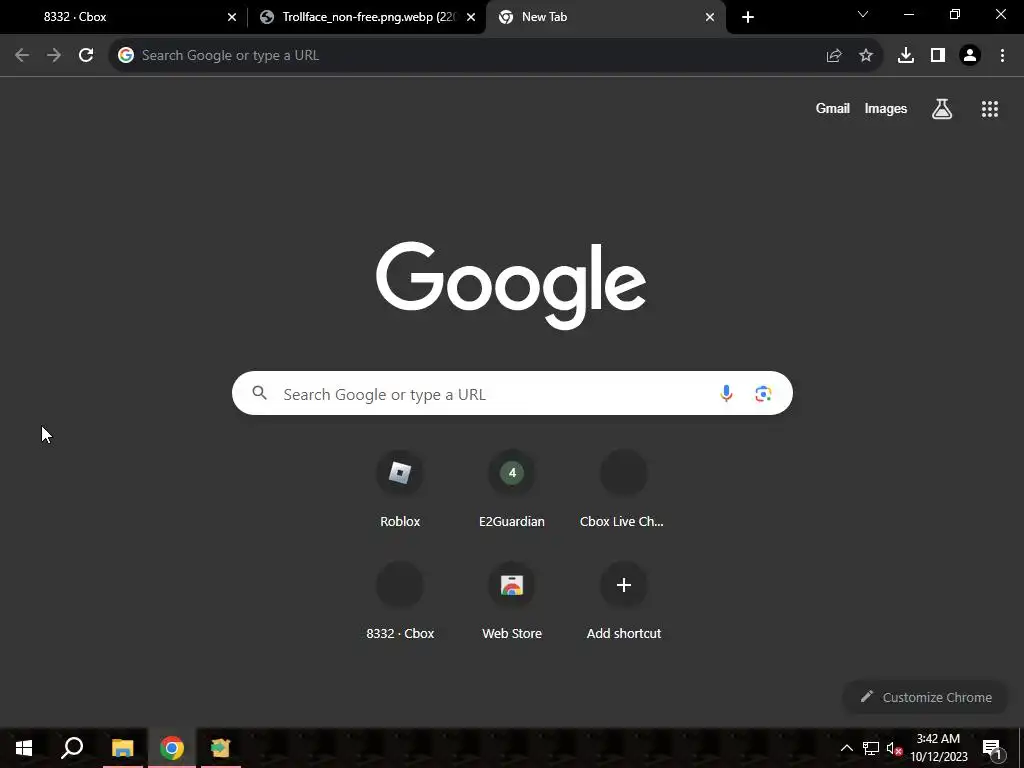
Task: Click the forward navigation arrow
Action: tap(54, 56)
